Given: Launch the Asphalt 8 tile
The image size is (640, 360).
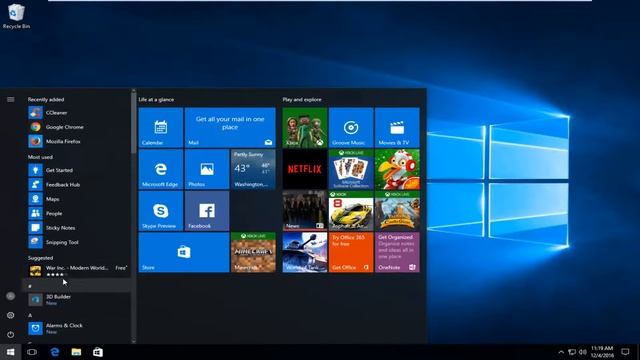Looking at the screenshot, I should coord(351,211).
